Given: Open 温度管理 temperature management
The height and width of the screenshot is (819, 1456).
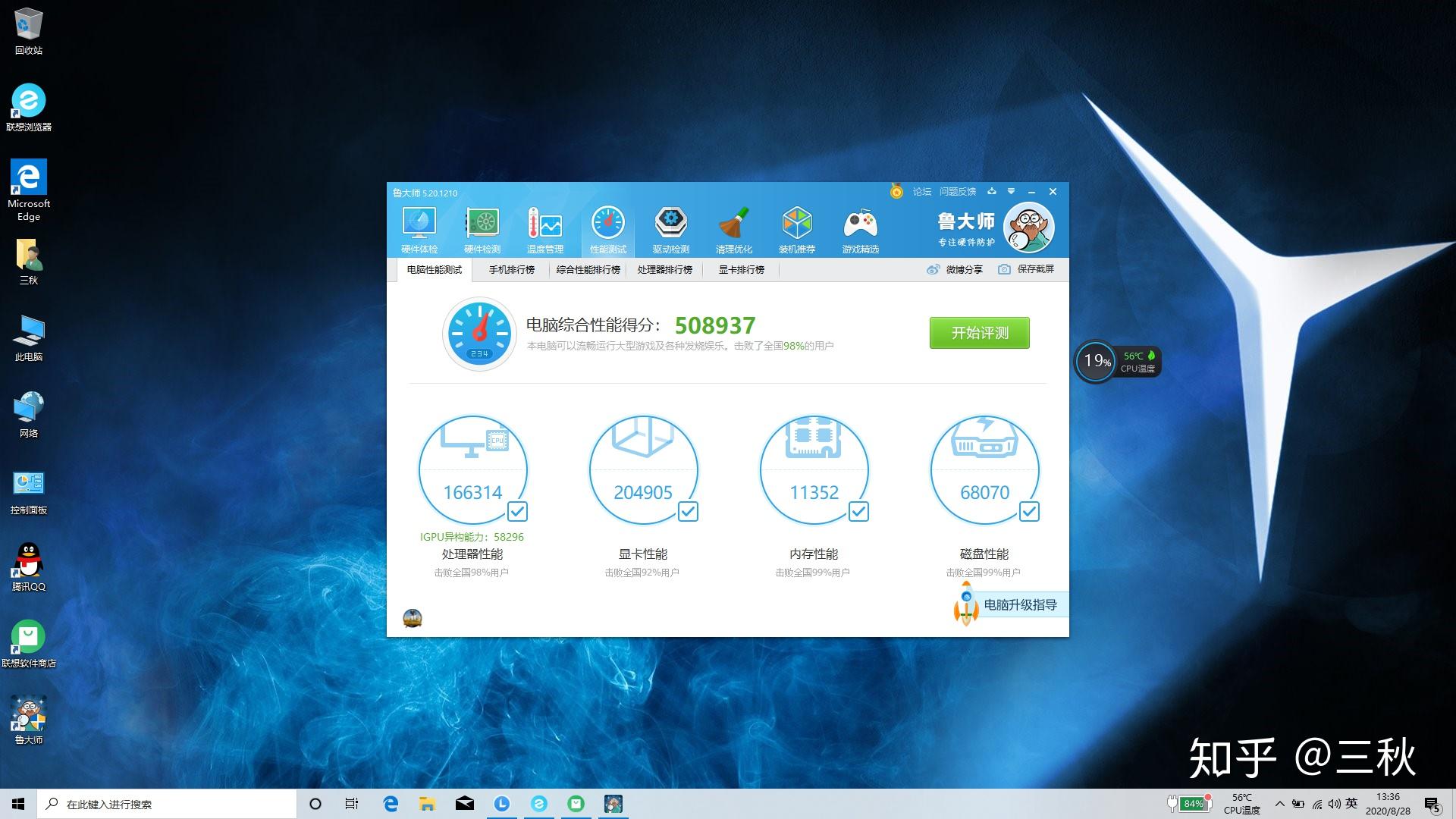Looking at the screenshot, I should pos(545,230).
